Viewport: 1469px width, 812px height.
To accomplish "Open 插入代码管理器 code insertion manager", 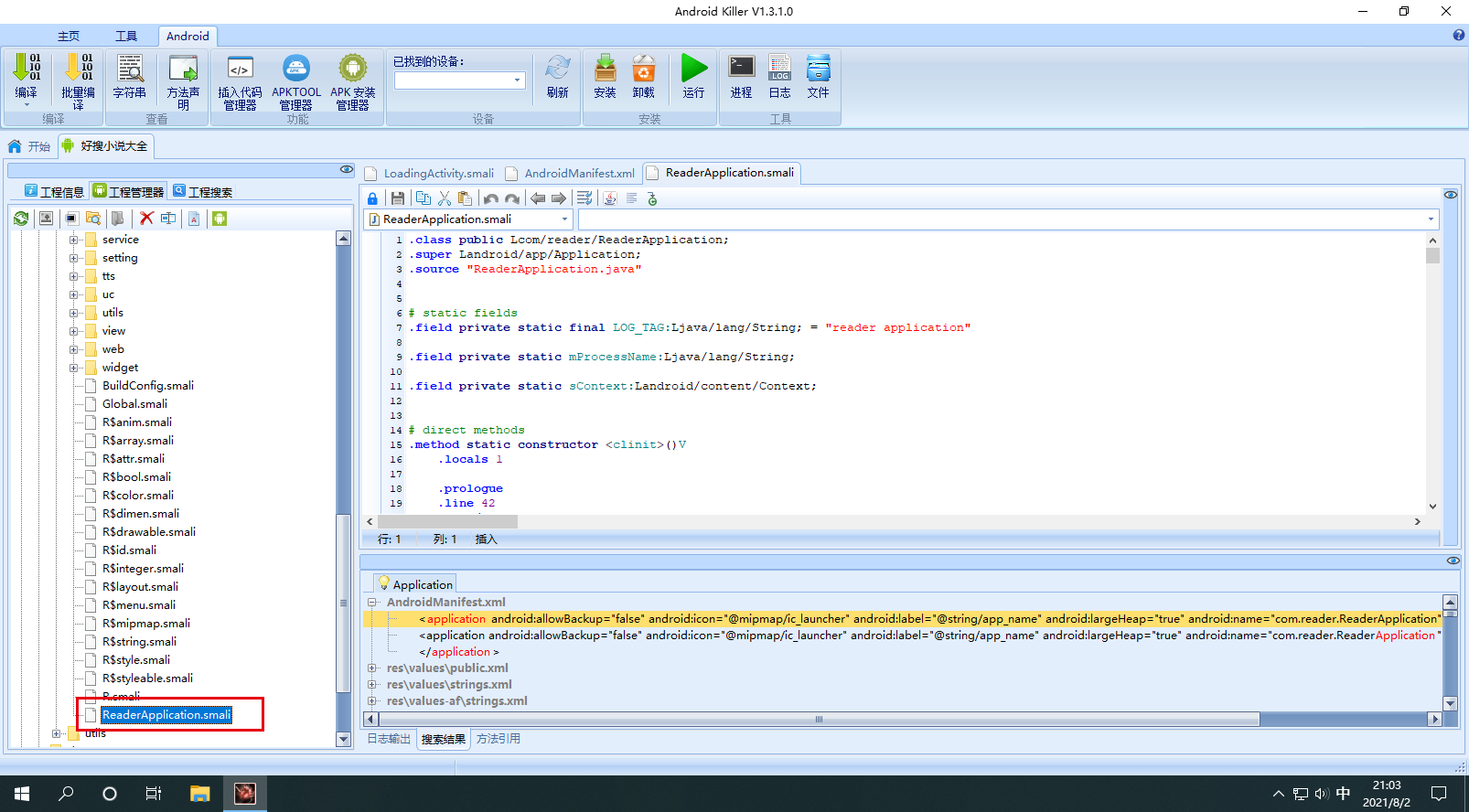I will (240, 68).
